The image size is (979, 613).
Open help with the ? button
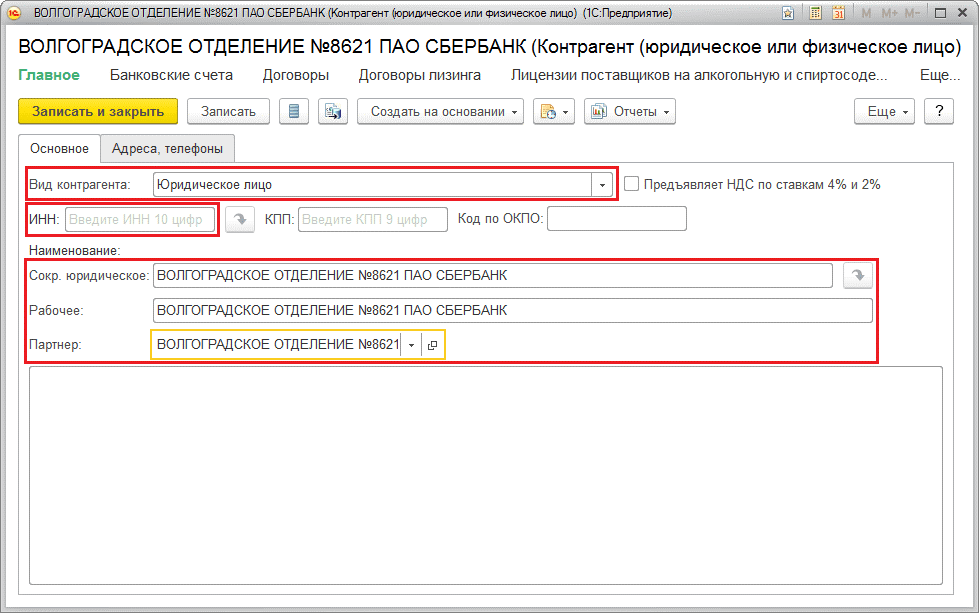click(939, 112)
